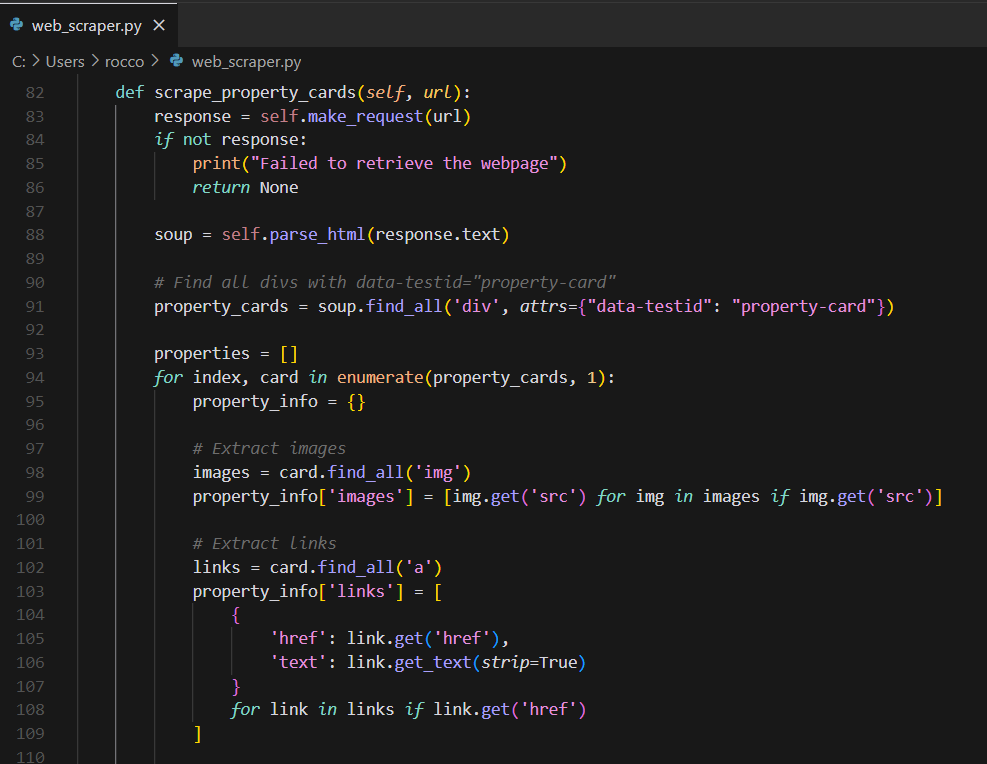The width and height of the screenshot is (987, 764).
Task: Close the web_scraper.py editor tab
Action: [x=159, y=25]
